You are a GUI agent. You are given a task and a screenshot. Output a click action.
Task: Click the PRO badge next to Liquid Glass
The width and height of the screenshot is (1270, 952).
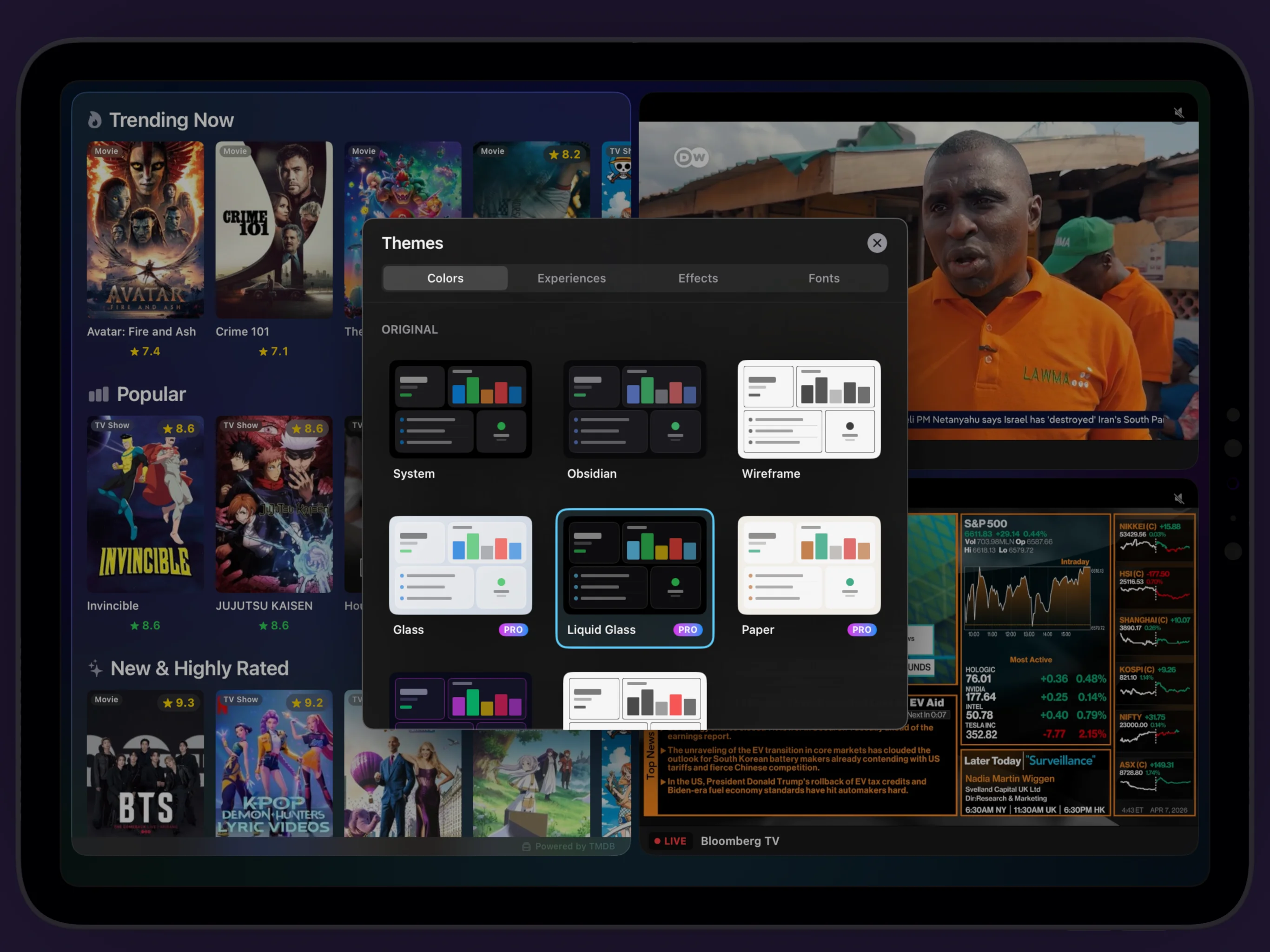tap(687, 629)
